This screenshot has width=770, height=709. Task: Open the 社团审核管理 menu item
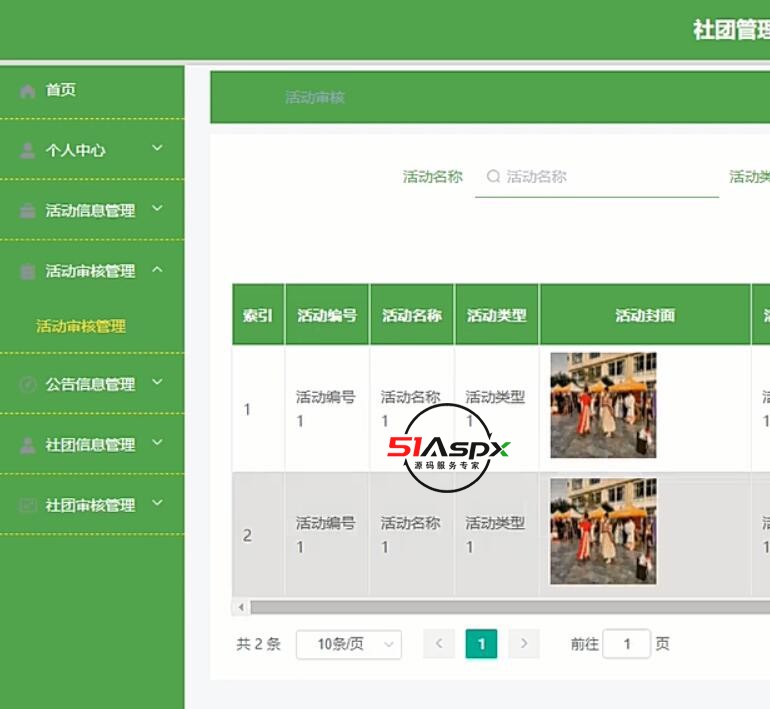[92, 505]
